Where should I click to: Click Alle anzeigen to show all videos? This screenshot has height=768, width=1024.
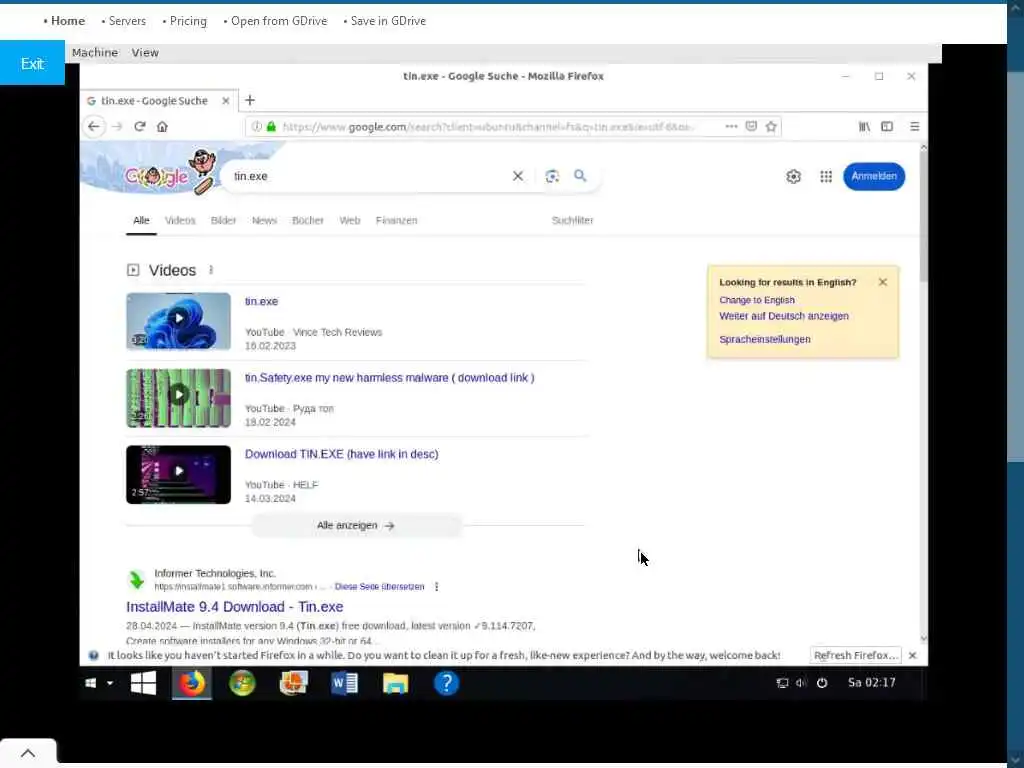coord(357,526)
